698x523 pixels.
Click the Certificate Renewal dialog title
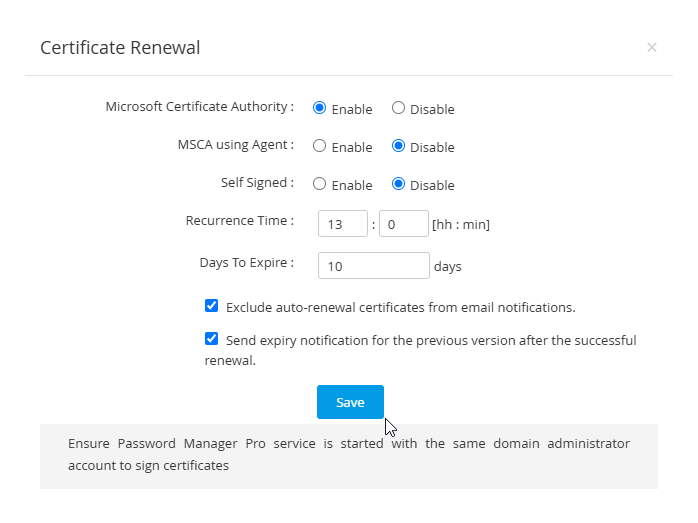pos(120,48)
